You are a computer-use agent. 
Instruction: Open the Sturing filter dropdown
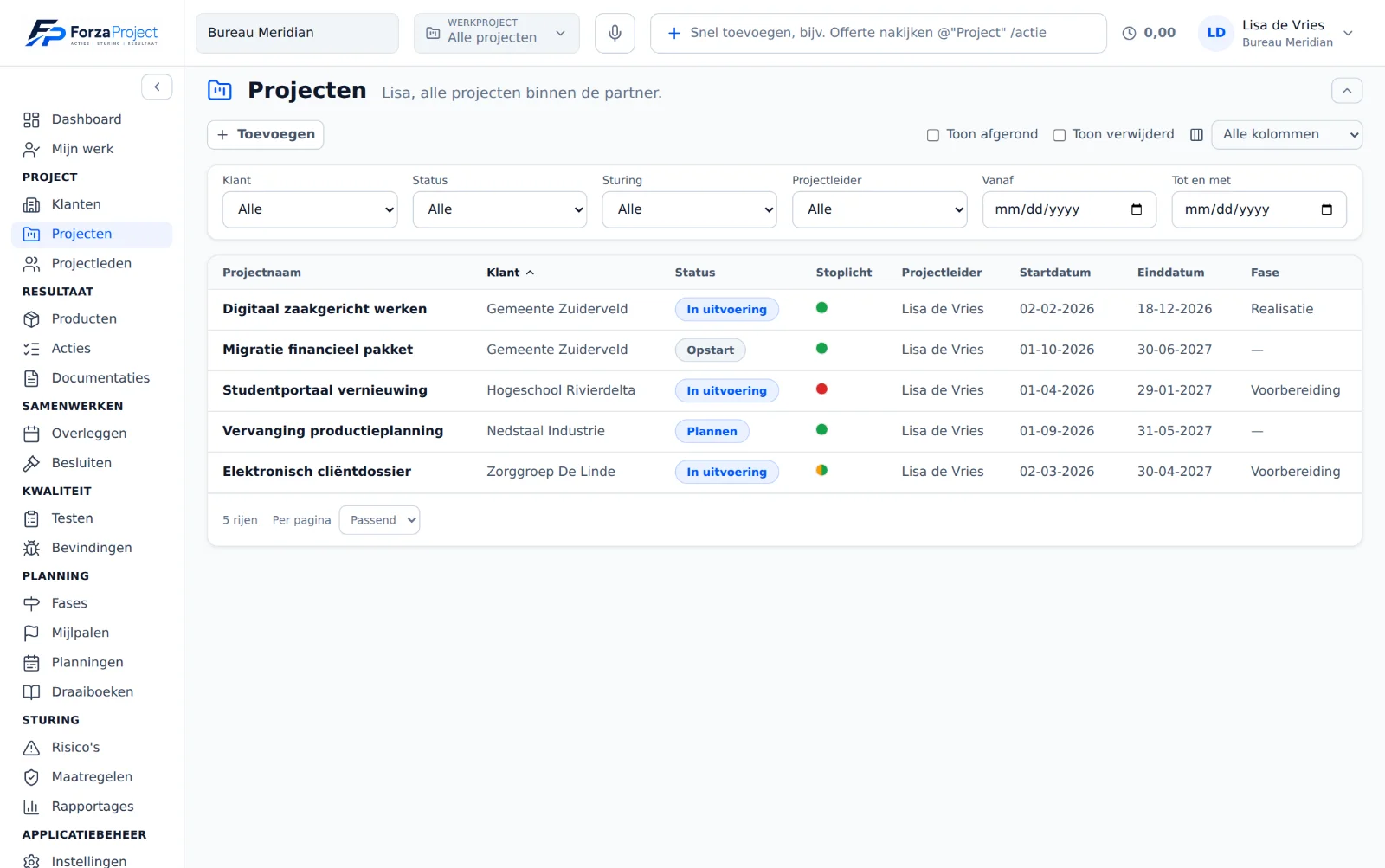tap(690, 209)
